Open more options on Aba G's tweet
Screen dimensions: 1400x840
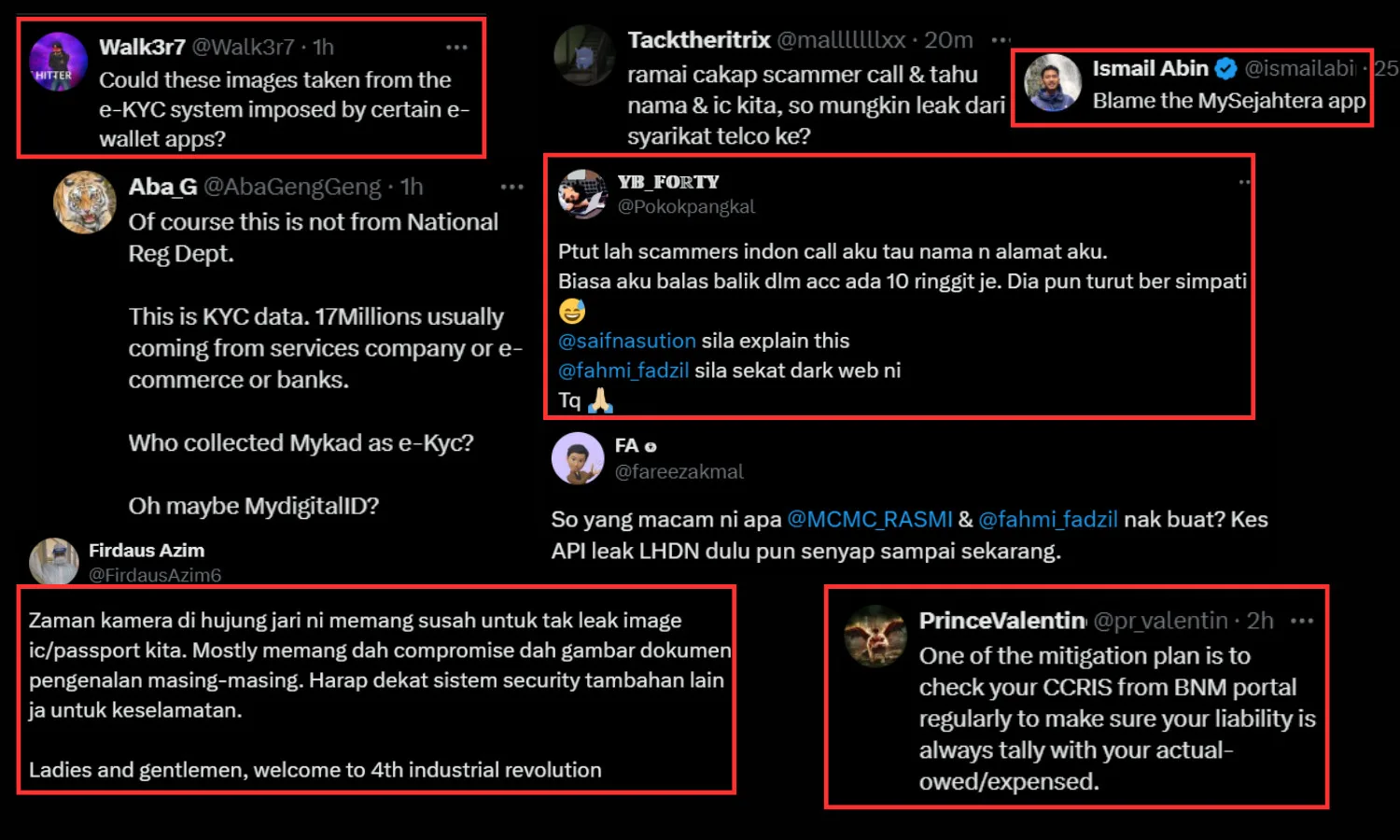click(x=511, y=187)
